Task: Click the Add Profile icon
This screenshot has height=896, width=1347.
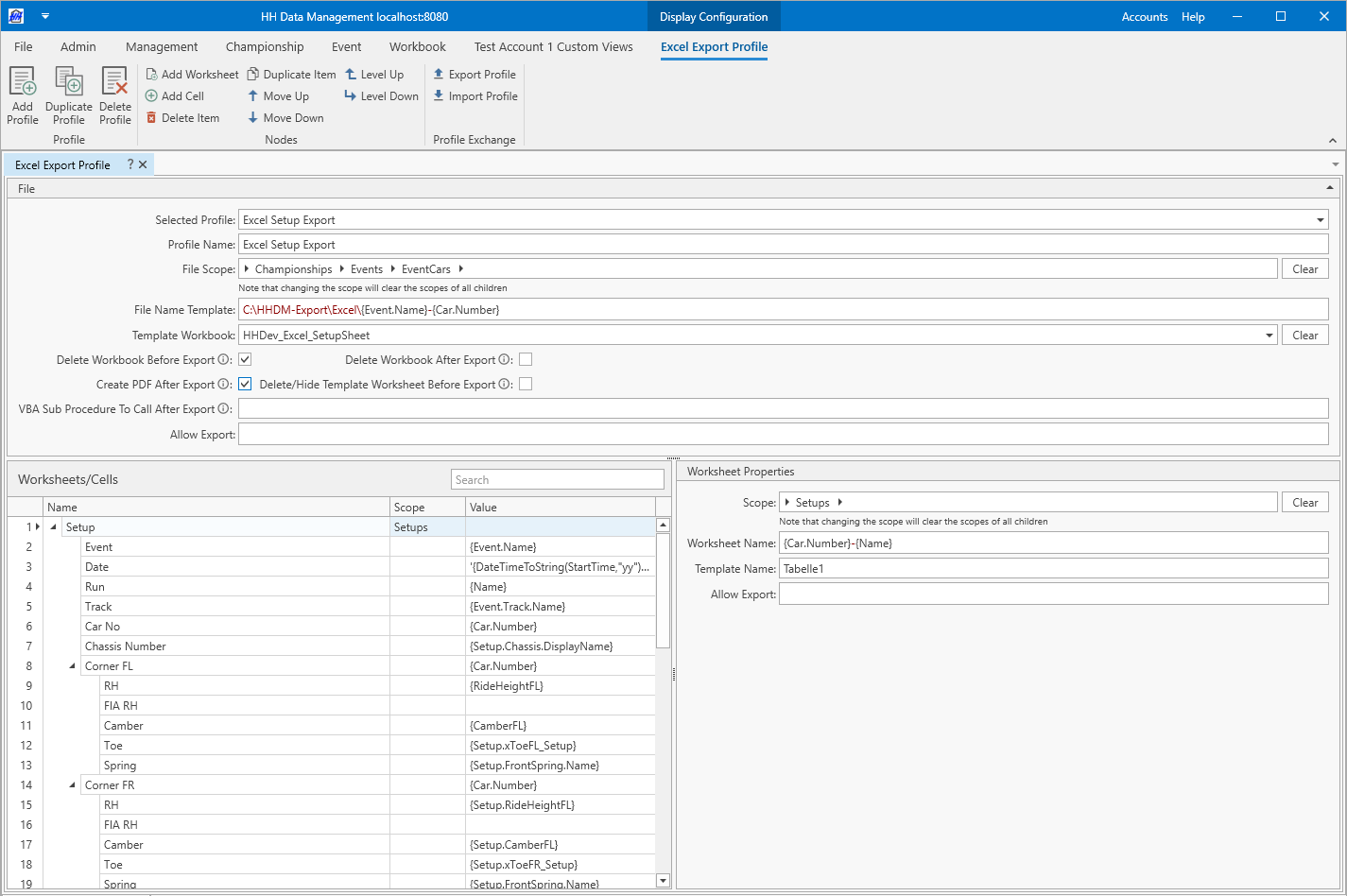Action: click(x=23, y=83)
